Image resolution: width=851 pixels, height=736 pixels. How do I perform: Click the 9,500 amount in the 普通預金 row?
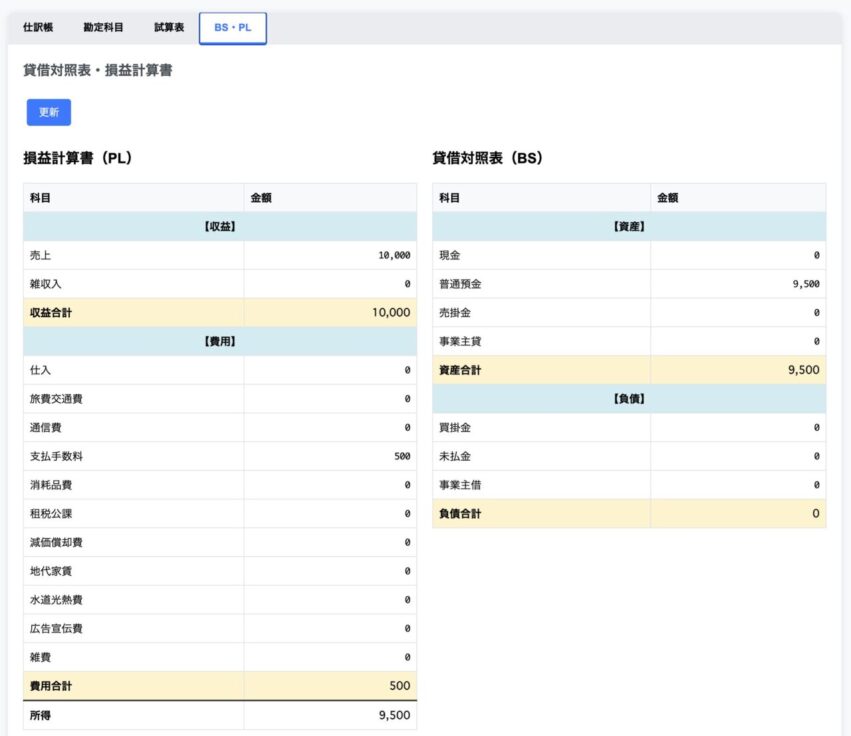coord(806,284)
